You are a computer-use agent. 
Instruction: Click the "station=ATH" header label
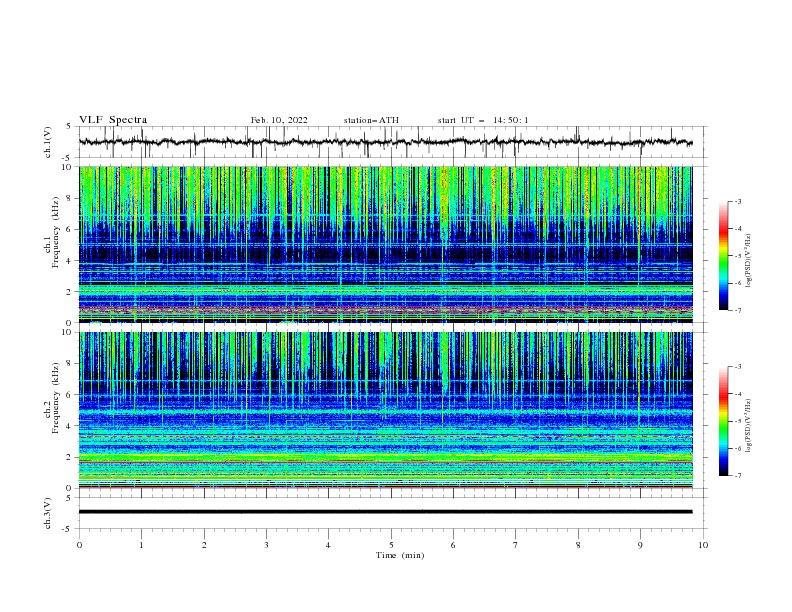pos(371,120)
